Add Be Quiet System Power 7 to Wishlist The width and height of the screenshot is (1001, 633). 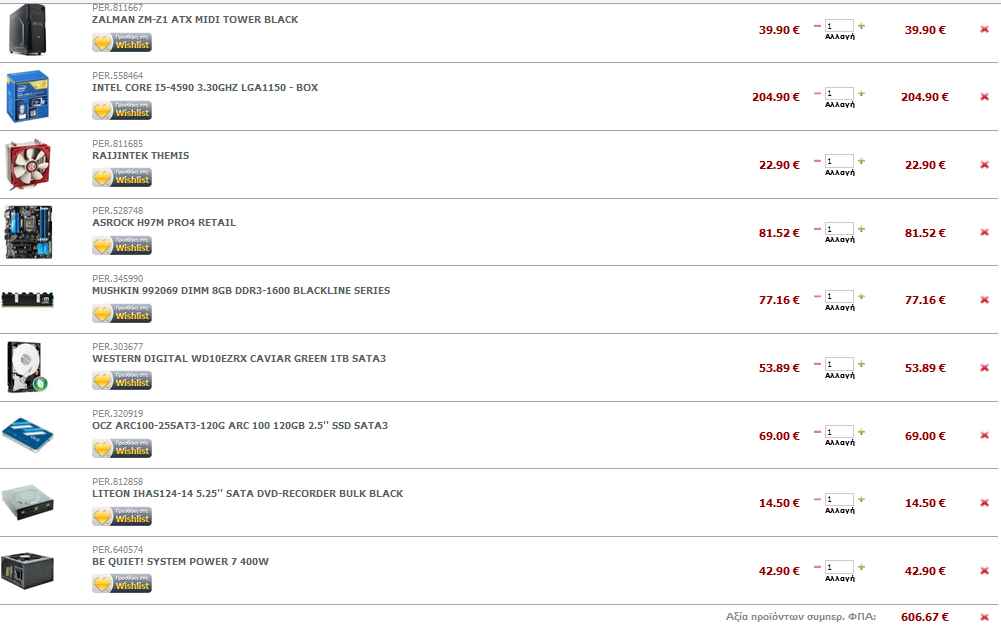(122, 584)
